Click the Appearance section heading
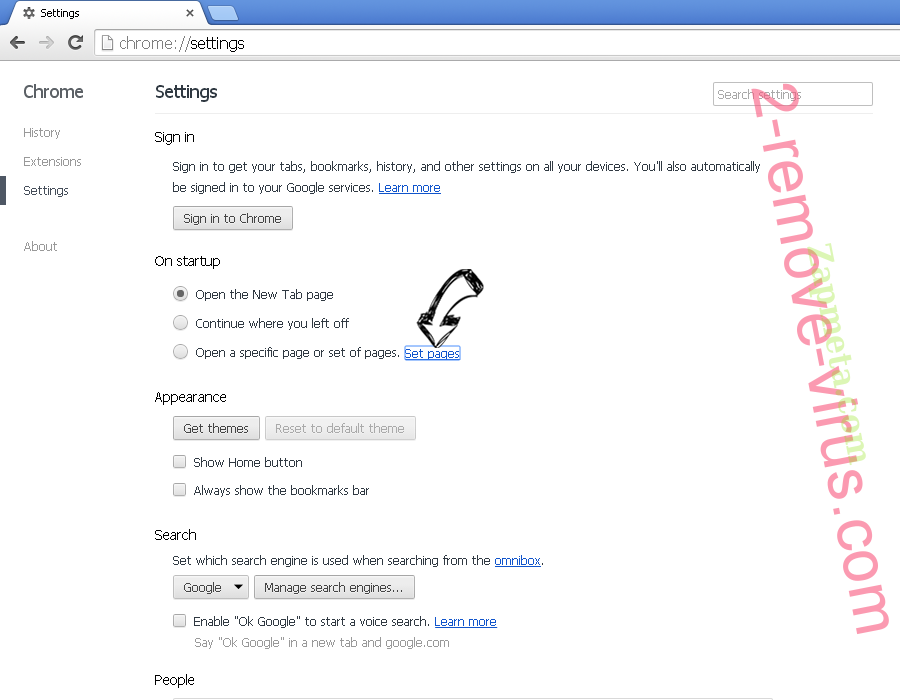Viewport: 900px width, 700px height. pos(191,397)
